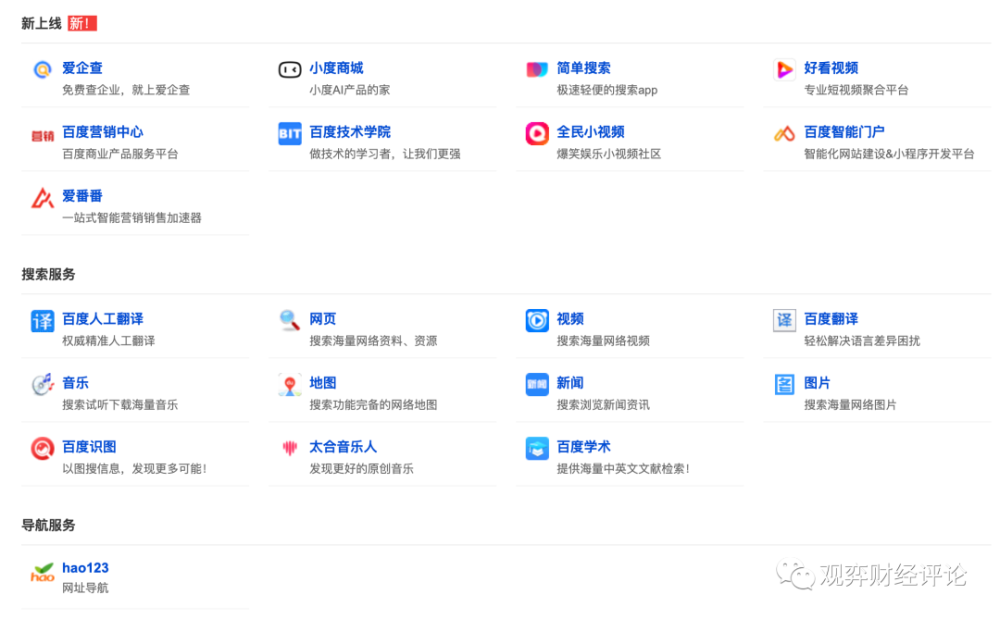Open the 视频 search link

[570, 319]
